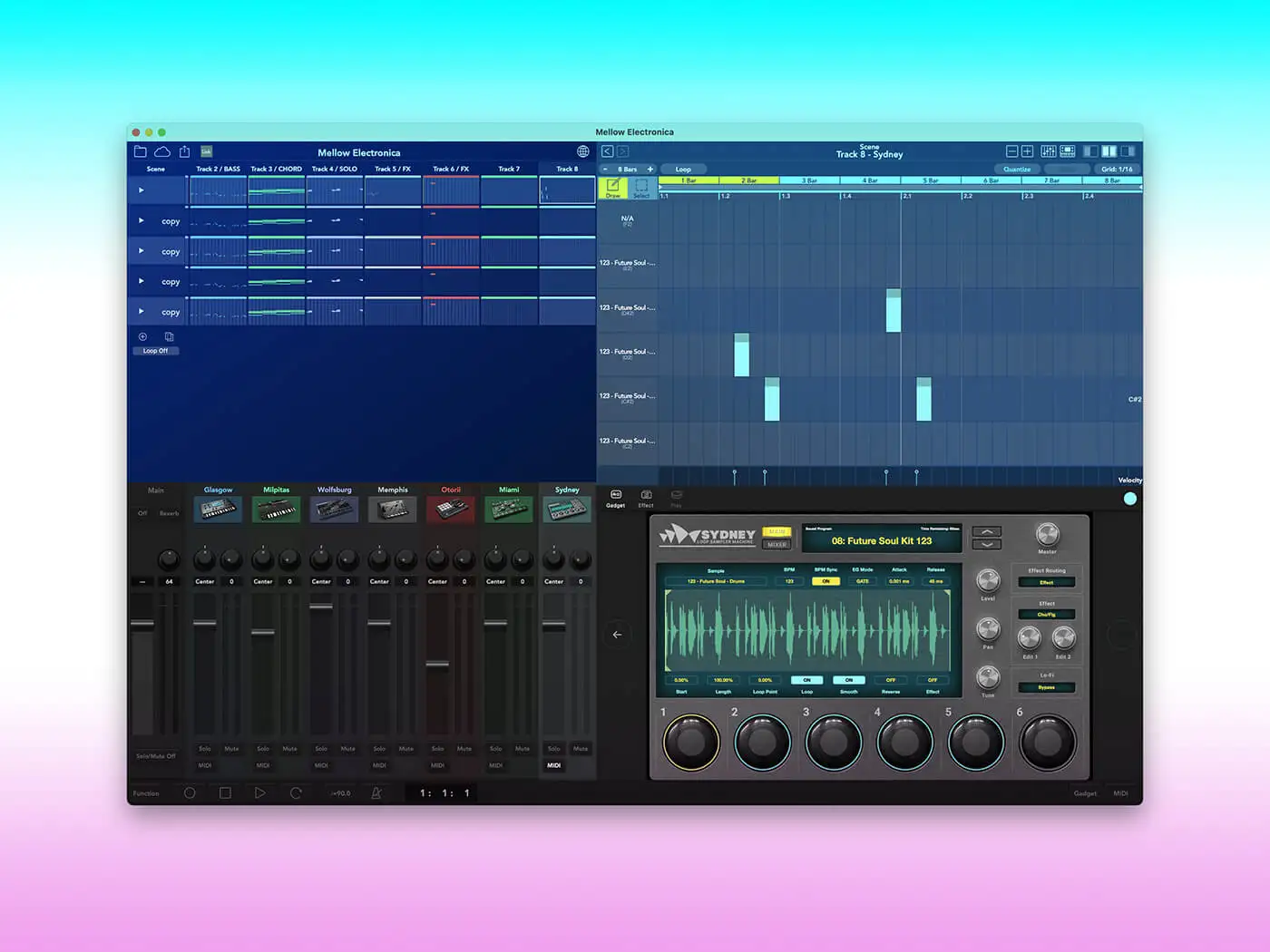This screenshot has width=1270, height=952.
Task: Open the Sound Program selector Future Soul Kit
Action: tap(882, 540)
